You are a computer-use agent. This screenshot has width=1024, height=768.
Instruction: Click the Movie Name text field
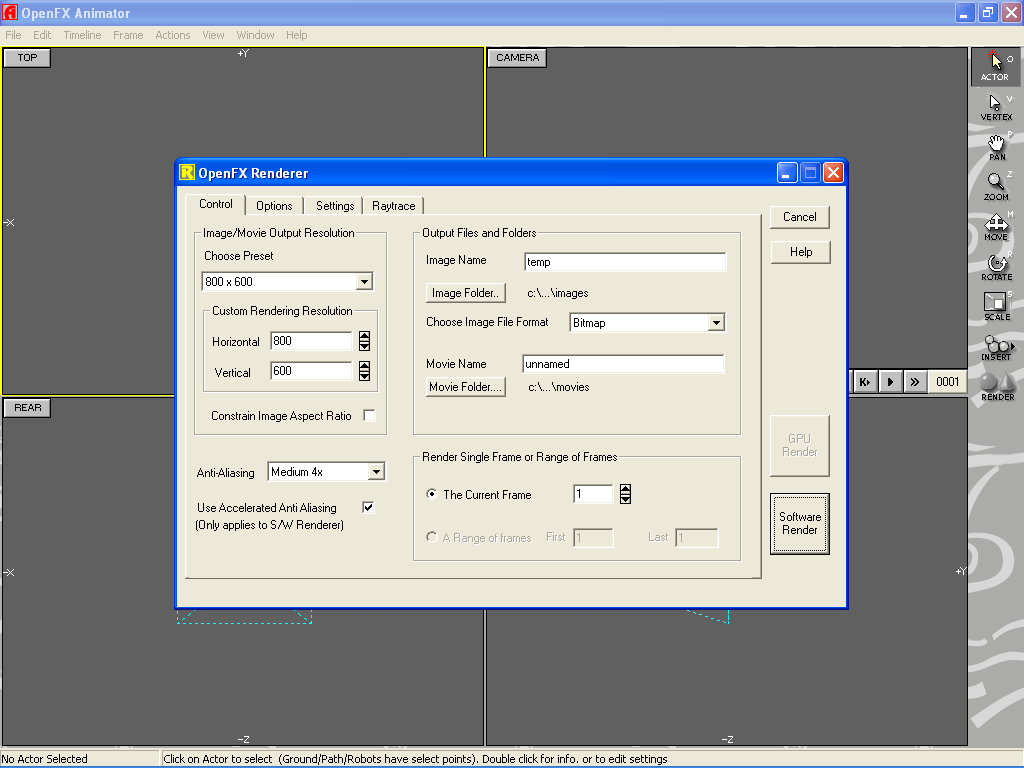623,364
